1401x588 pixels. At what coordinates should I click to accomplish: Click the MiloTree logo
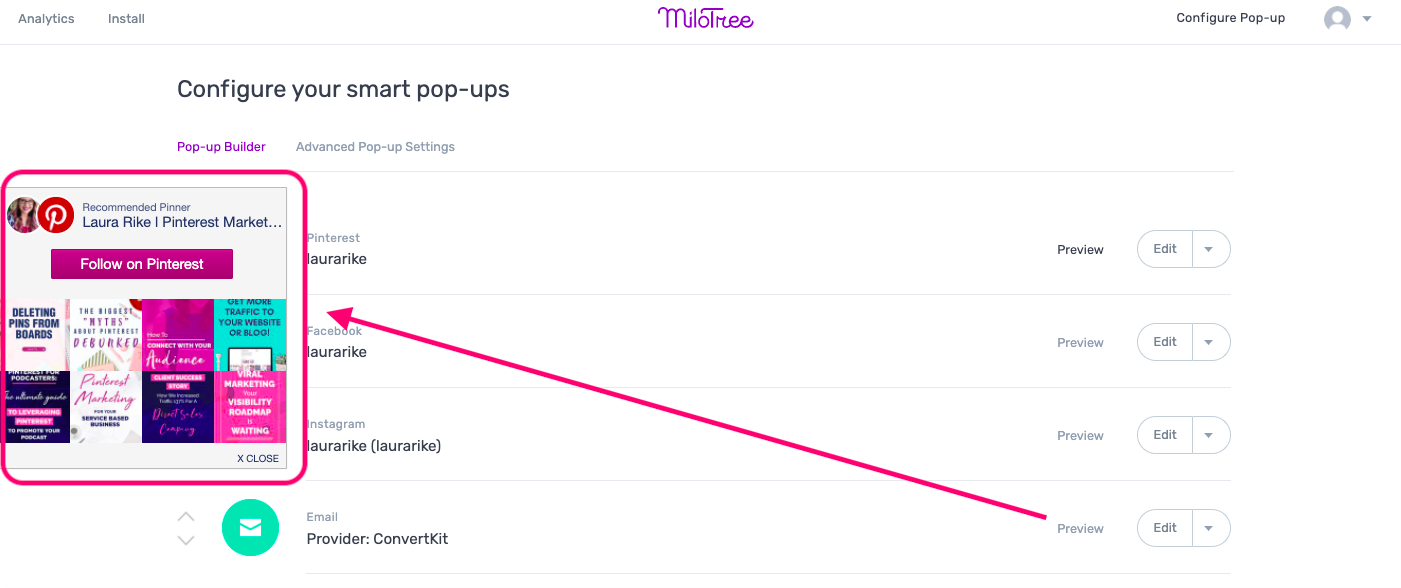point(706,18)
